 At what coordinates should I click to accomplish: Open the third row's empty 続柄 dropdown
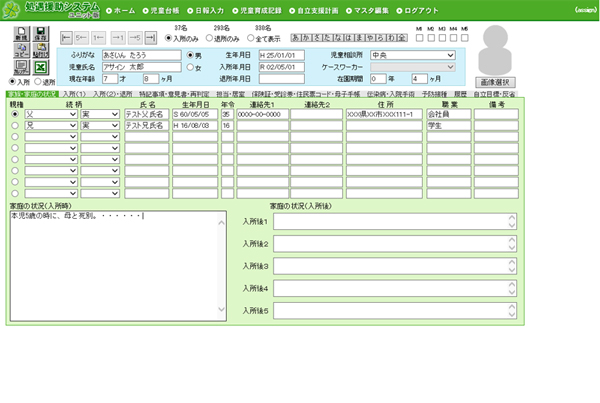click(x=51, y=137)
